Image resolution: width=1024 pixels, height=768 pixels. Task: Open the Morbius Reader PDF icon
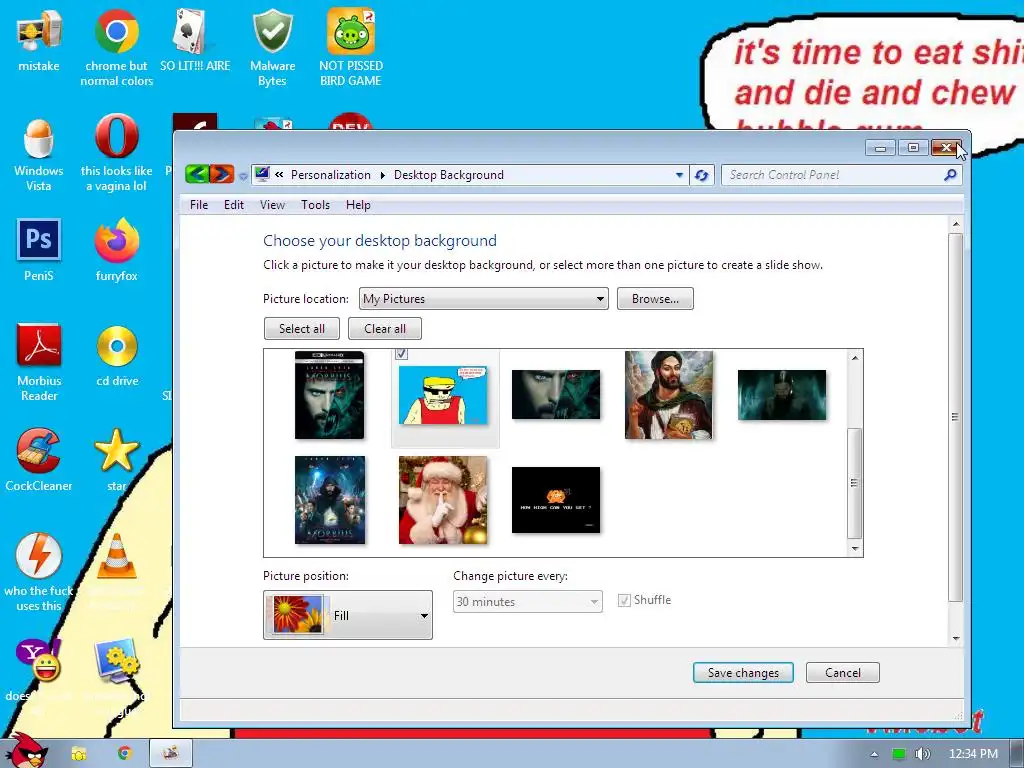point(39,345)
